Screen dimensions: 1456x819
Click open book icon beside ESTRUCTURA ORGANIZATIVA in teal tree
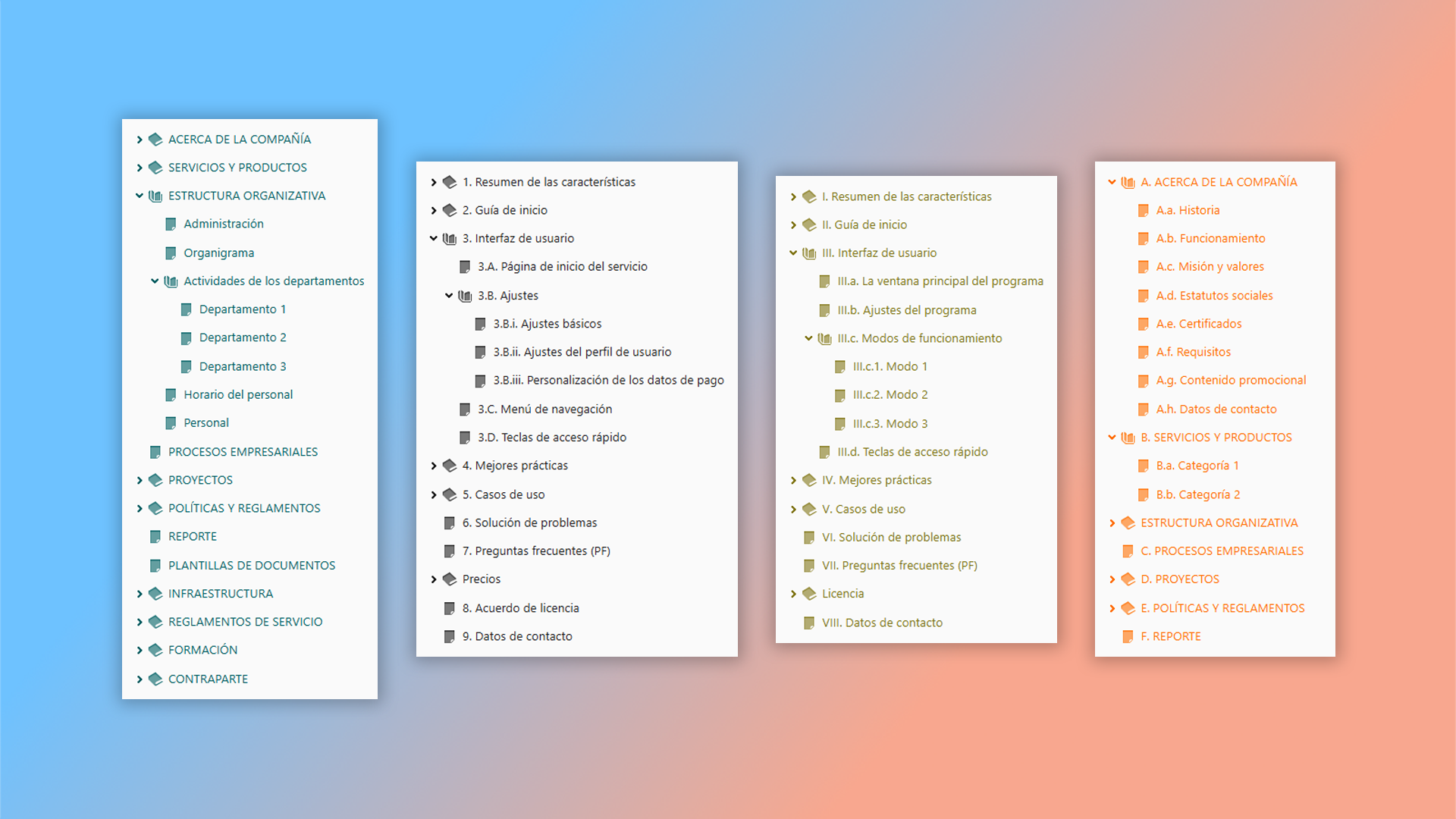155,196
